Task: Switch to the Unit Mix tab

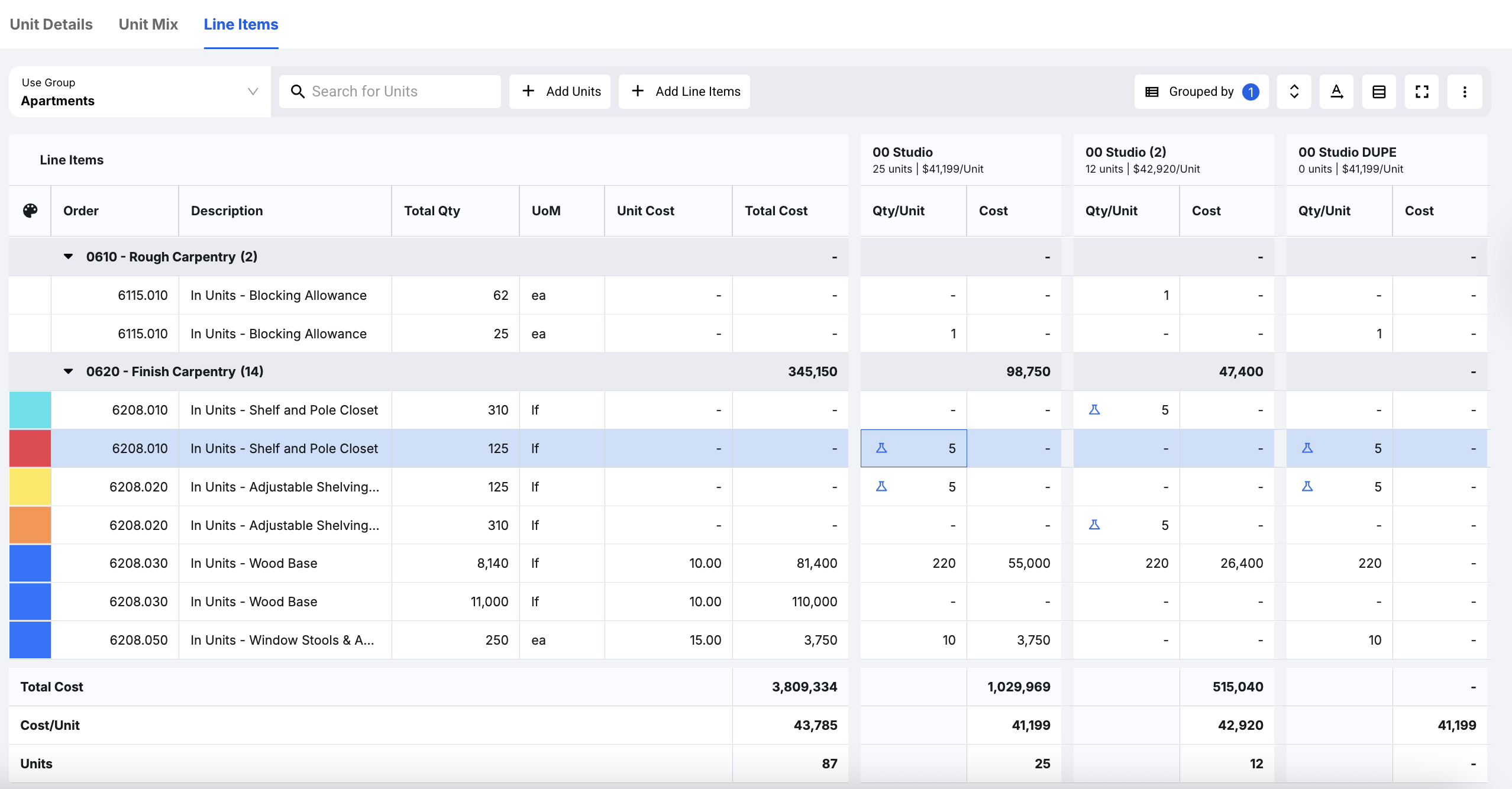Action: pos(148,24)
